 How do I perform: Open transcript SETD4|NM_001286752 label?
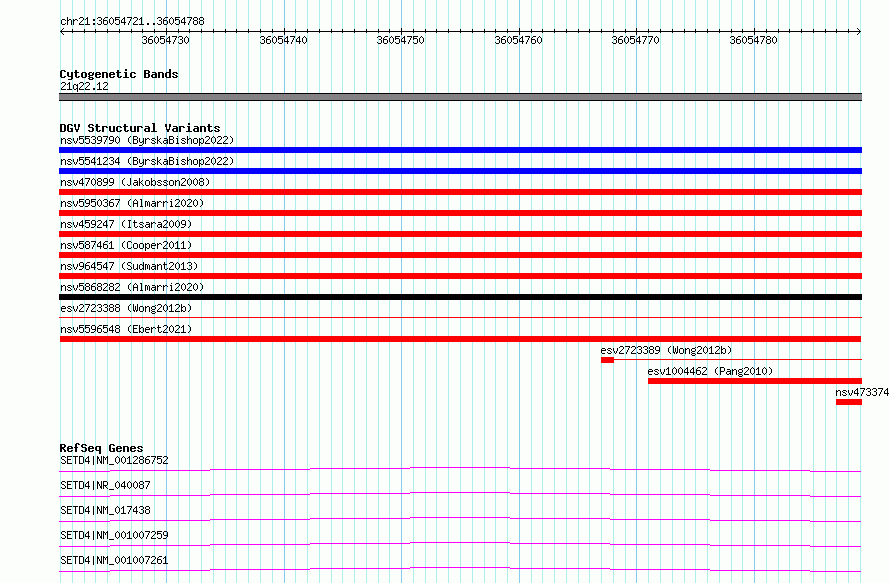click(114, 460)
